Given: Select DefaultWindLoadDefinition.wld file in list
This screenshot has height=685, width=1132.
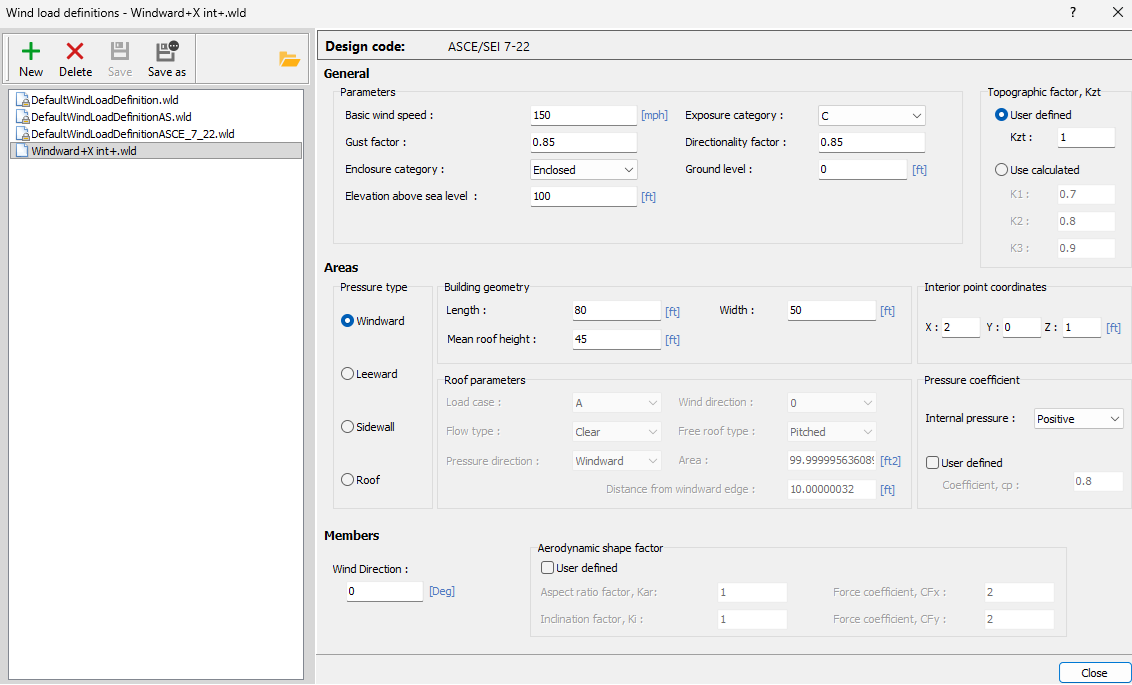Looking at the screenshot, I should (x=104, y=100).
